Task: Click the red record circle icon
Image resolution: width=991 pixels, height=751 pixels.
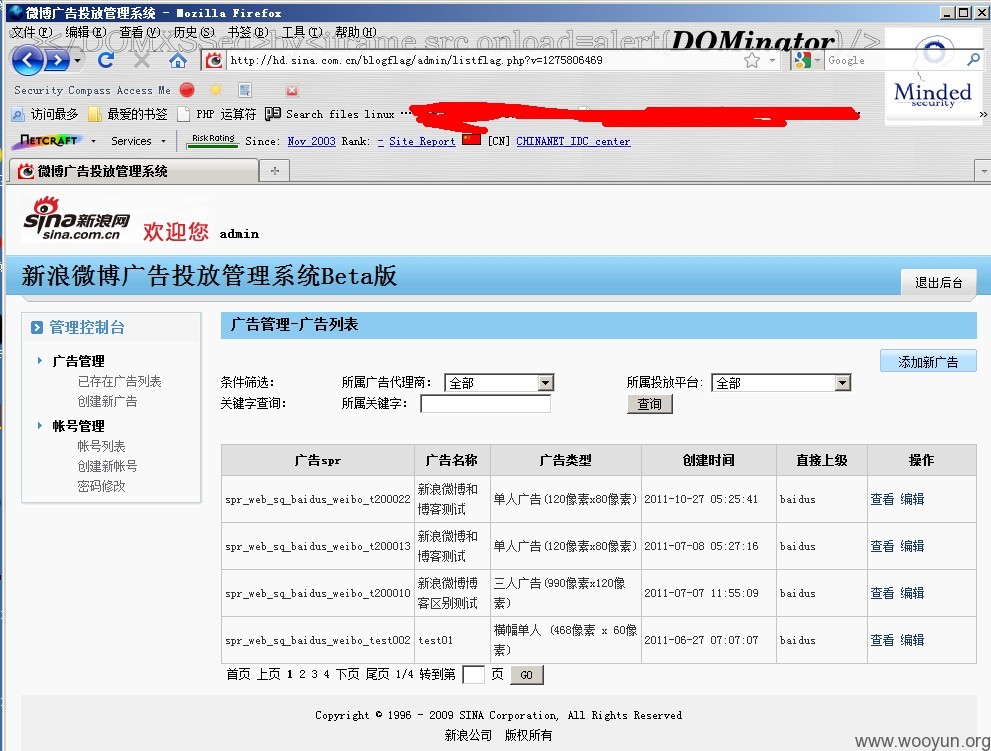Action: tap(187, 90)
